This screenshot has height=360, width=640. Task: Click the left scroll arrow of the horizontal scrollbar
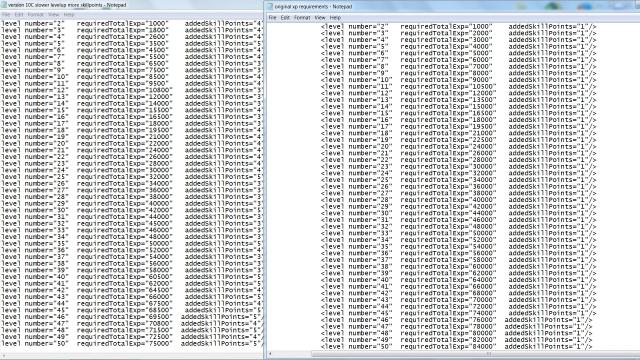click(x=269, y=354)
